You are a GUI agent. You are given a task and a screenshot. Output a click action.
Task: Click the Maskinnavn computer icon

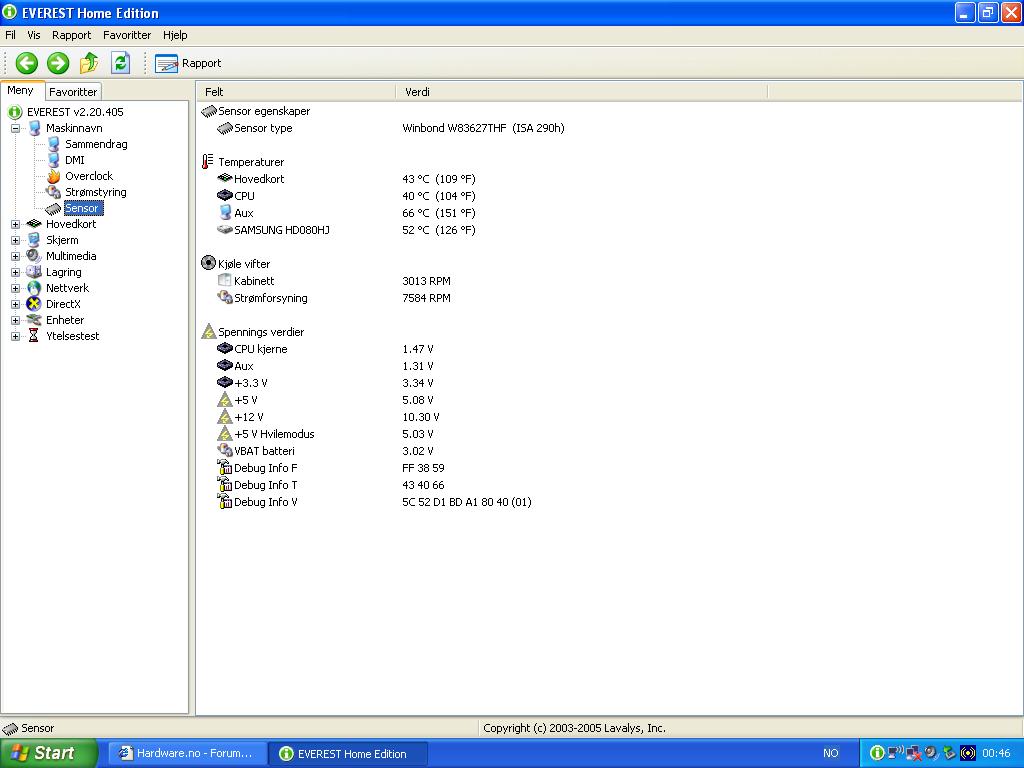pyautogui.click(x=34, y=128)
